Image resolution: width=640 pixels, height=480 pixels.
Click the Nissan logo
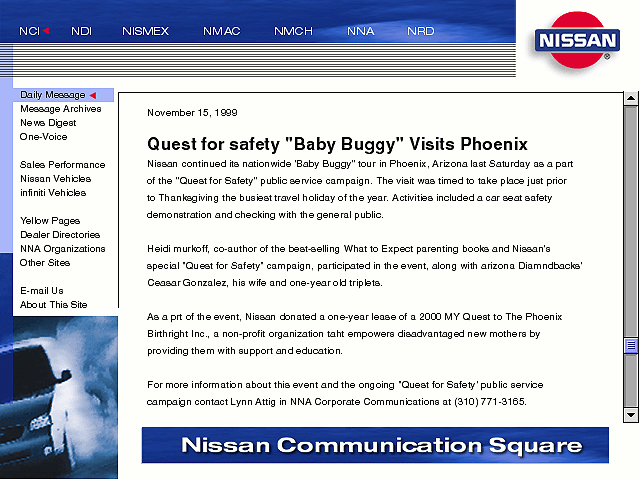577,40
